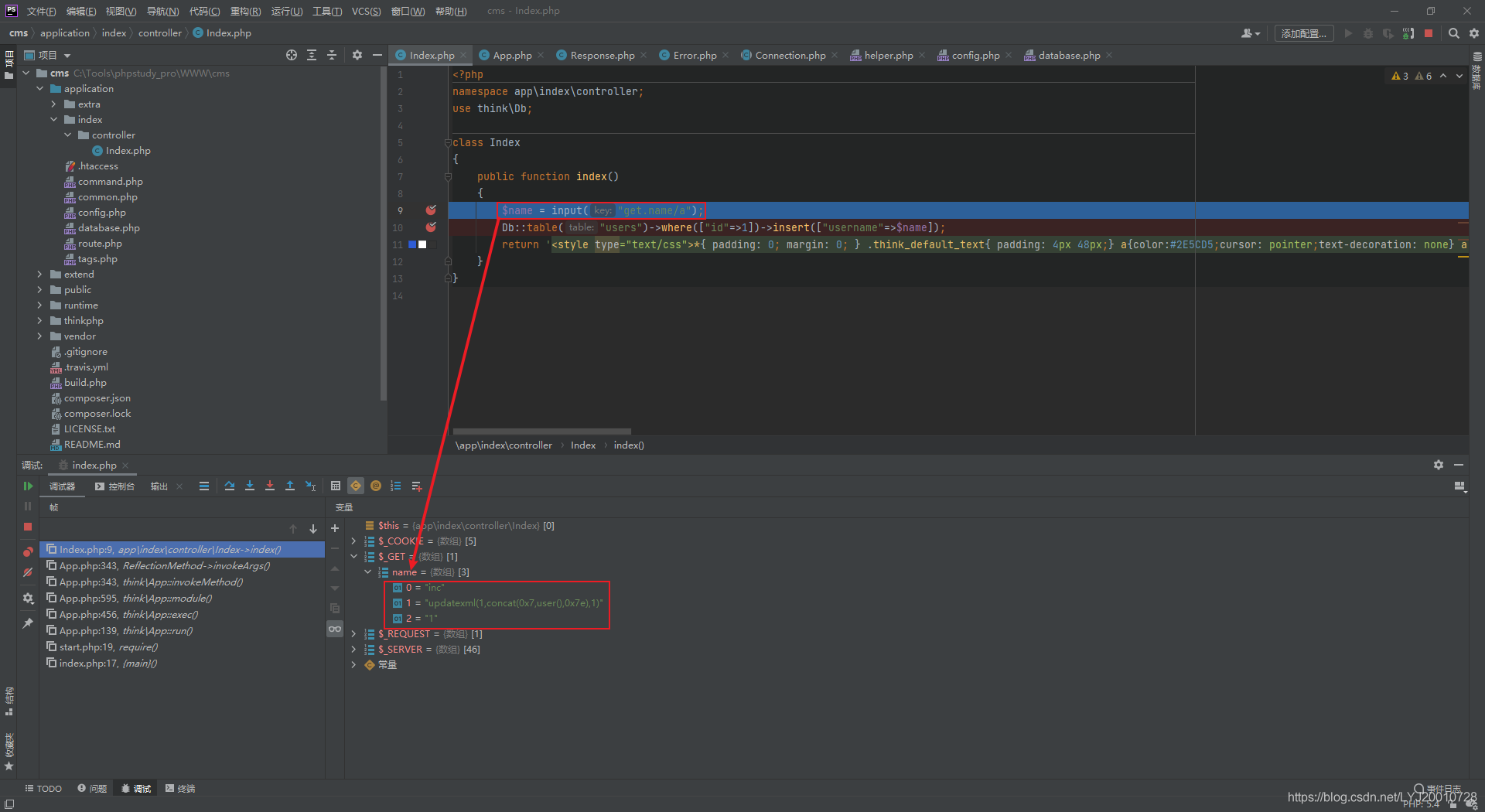This screenshot has width=1485, height=812.
Task: Click the Mute Breakpoints icon
Action: 28,572
